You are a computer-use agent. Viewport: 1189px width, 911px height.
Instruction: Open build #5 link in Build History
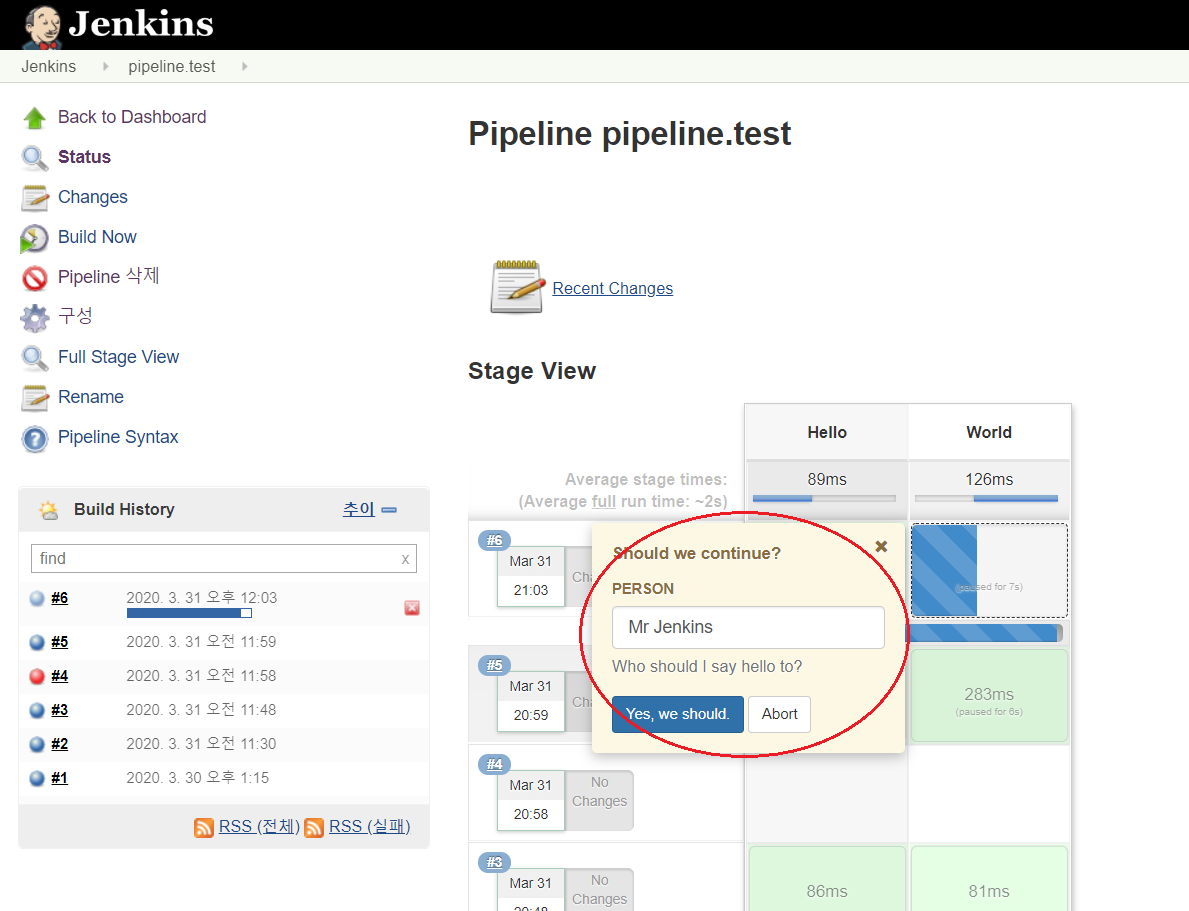point(60,642)
